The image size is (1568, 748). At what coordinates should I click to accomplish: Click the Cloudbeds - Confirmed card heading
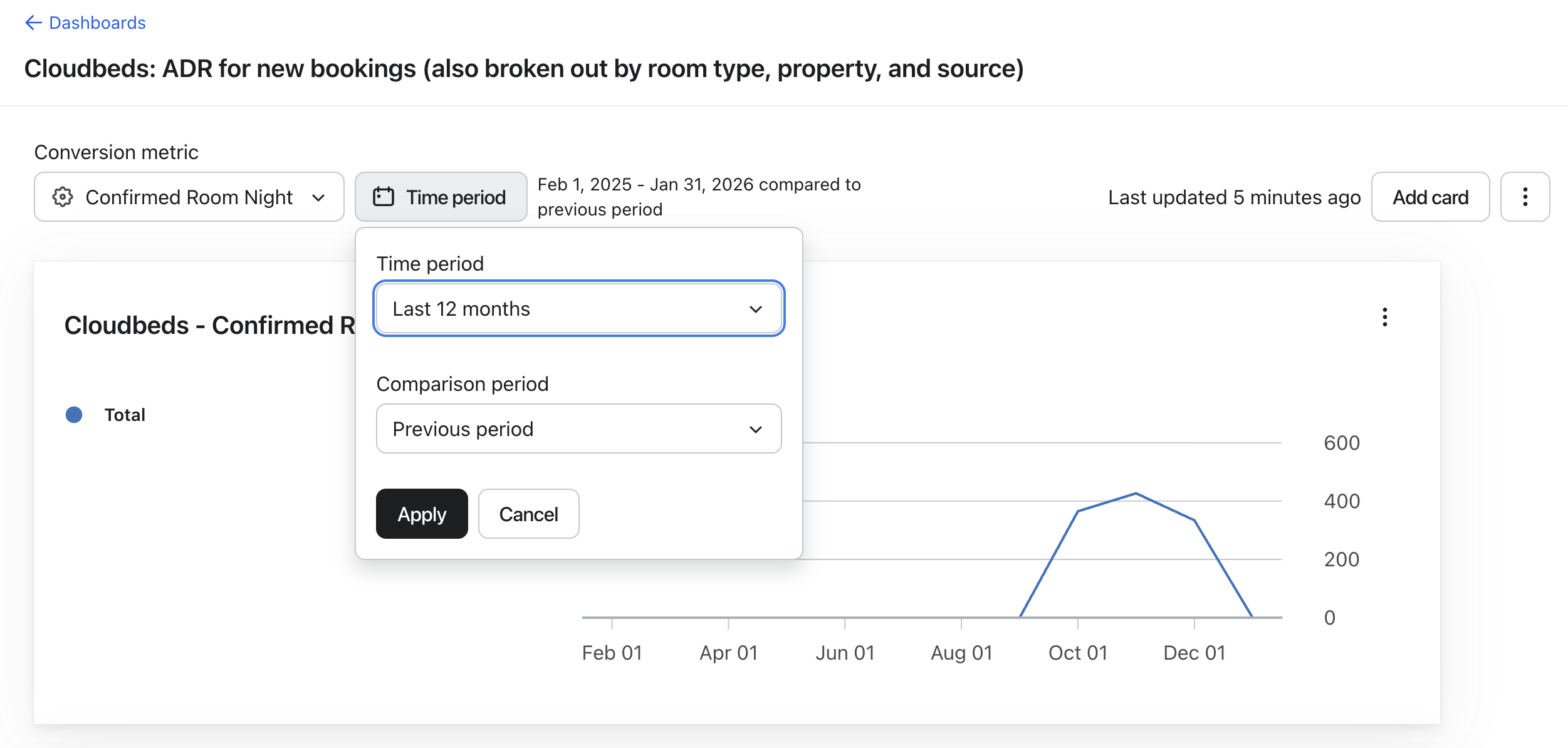[x=209, y=325]
